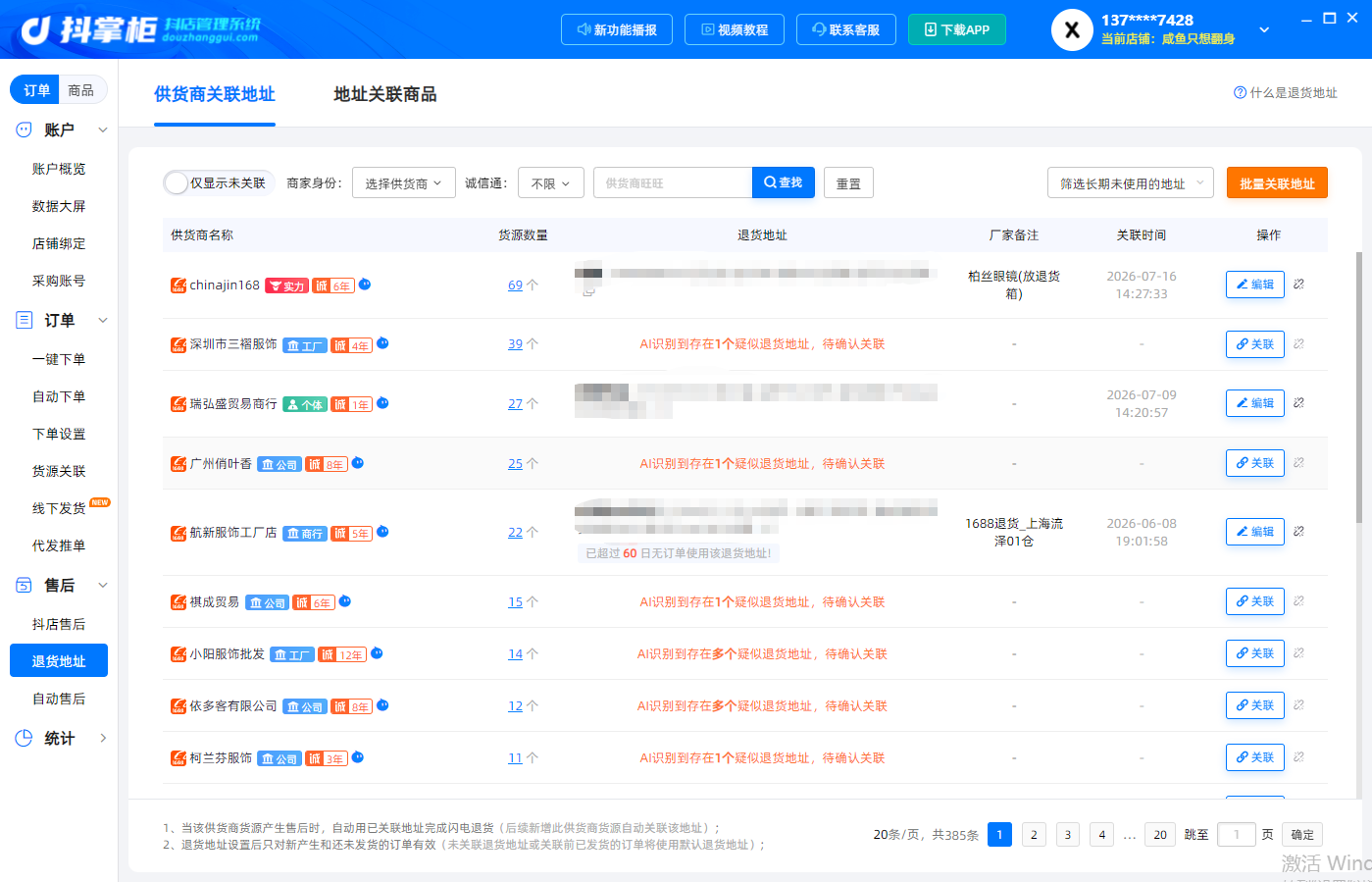1372x882 pixels.
Task: Click the blue chat icon beside chinajin168
Action: (x=365, y=285)
